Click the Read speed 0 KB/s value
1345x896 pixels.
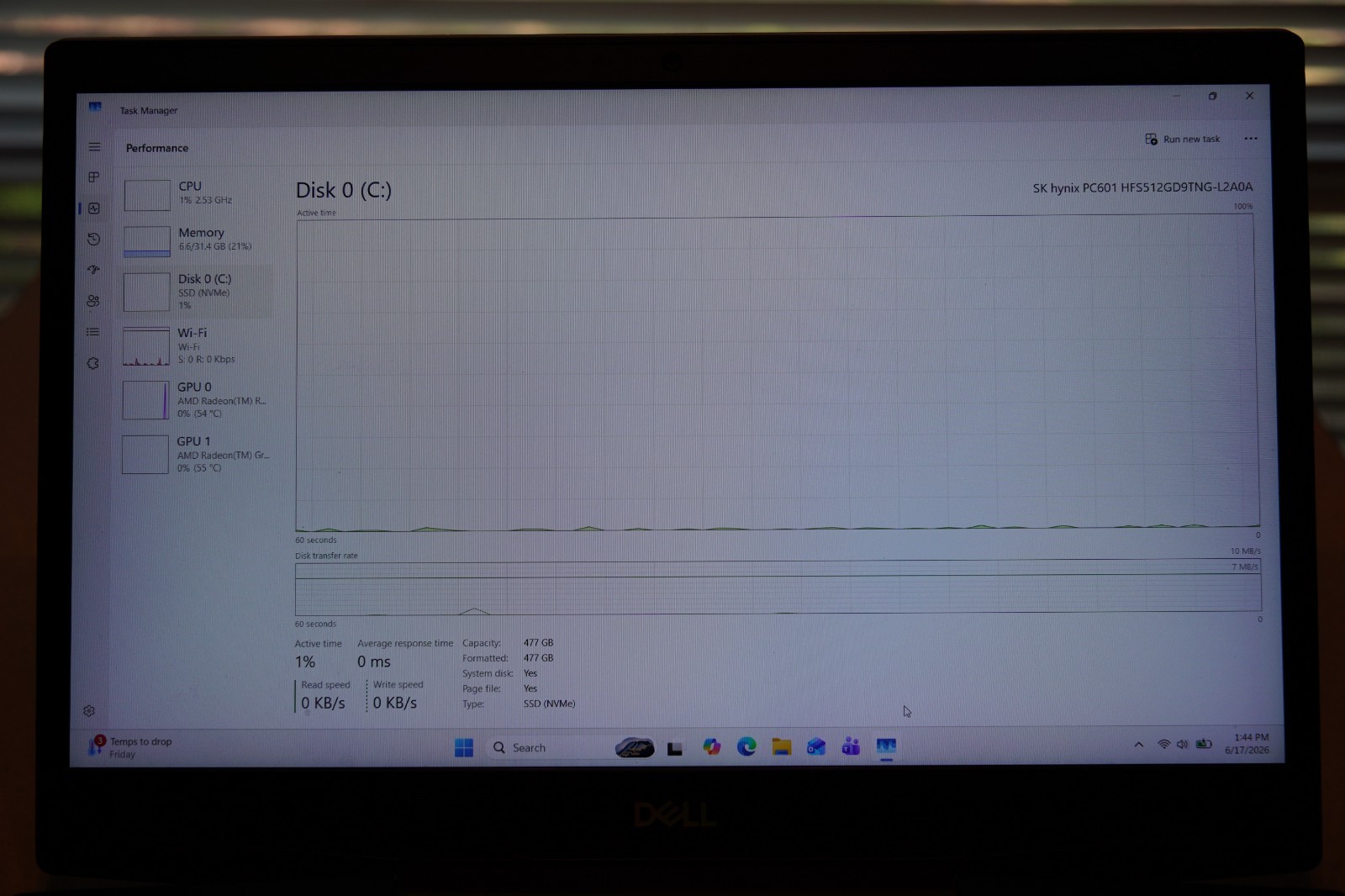point(323,704)
